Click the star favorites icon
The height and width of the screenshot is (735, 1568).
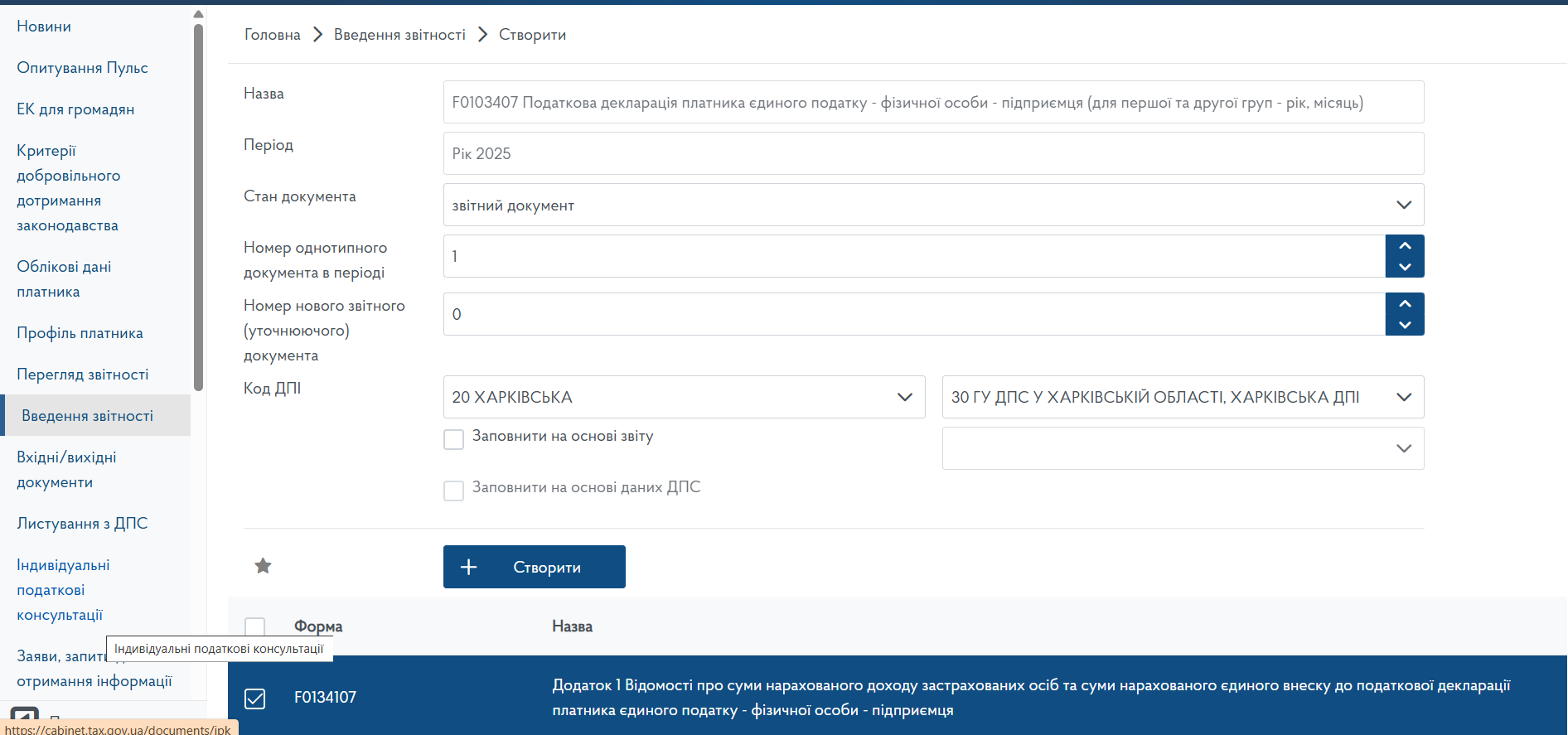[263, 566]
